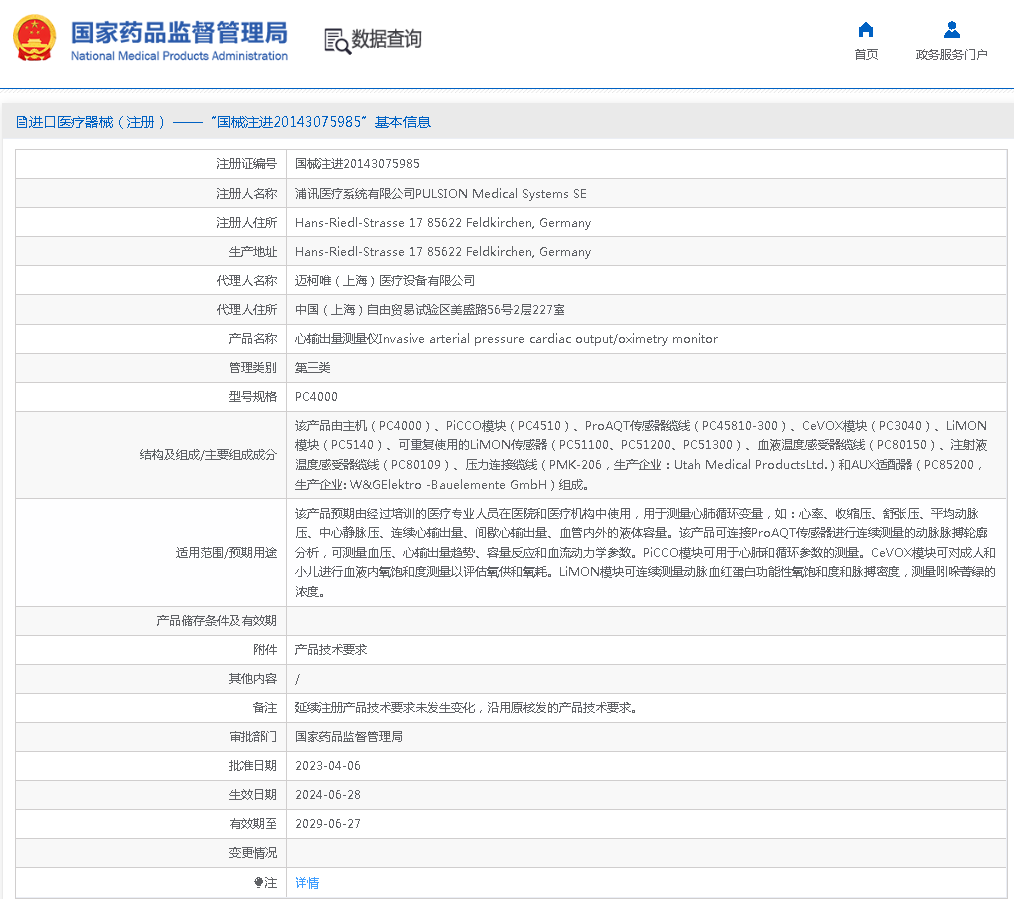
Task: Click the 政务服务门户 person icon
Action: pyautogui.click(x=951, y=30)
